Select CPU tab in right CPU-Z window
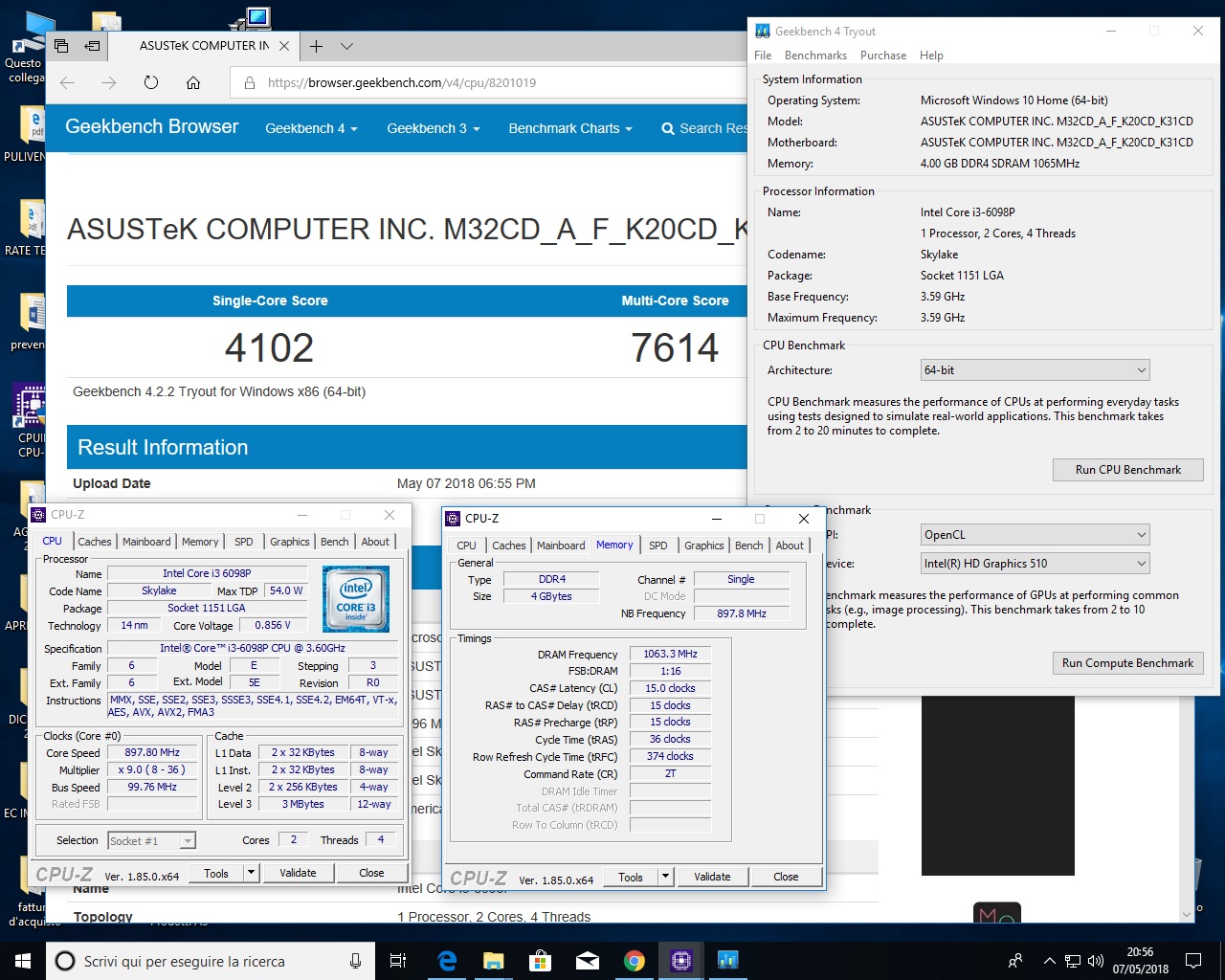This screenshot has height=980, width=1225. [466, 546]
